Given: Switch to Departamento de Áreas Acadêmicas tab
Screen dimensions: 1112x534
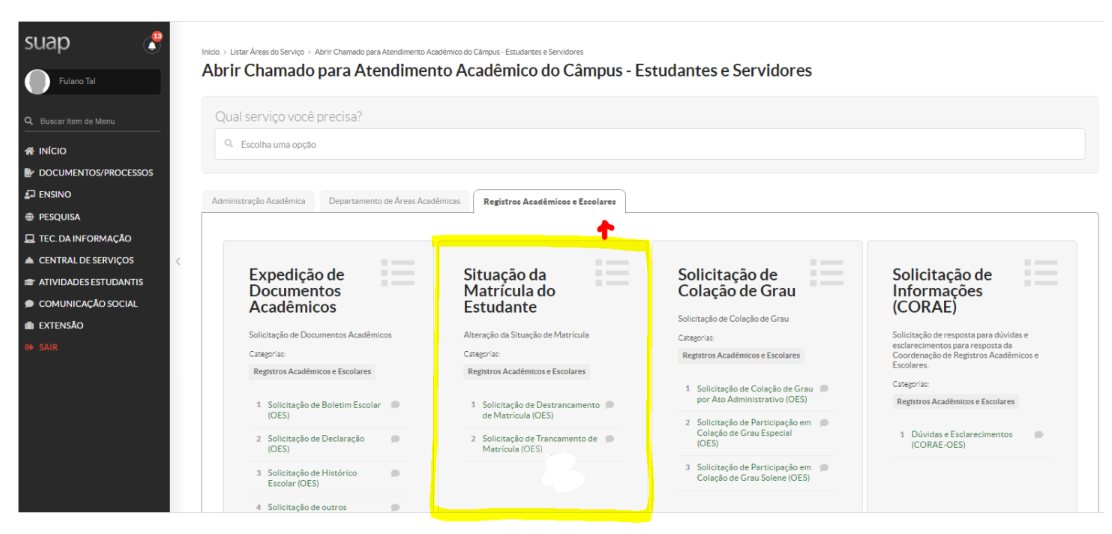Looking at the screenshot, I should pos(394,201).
